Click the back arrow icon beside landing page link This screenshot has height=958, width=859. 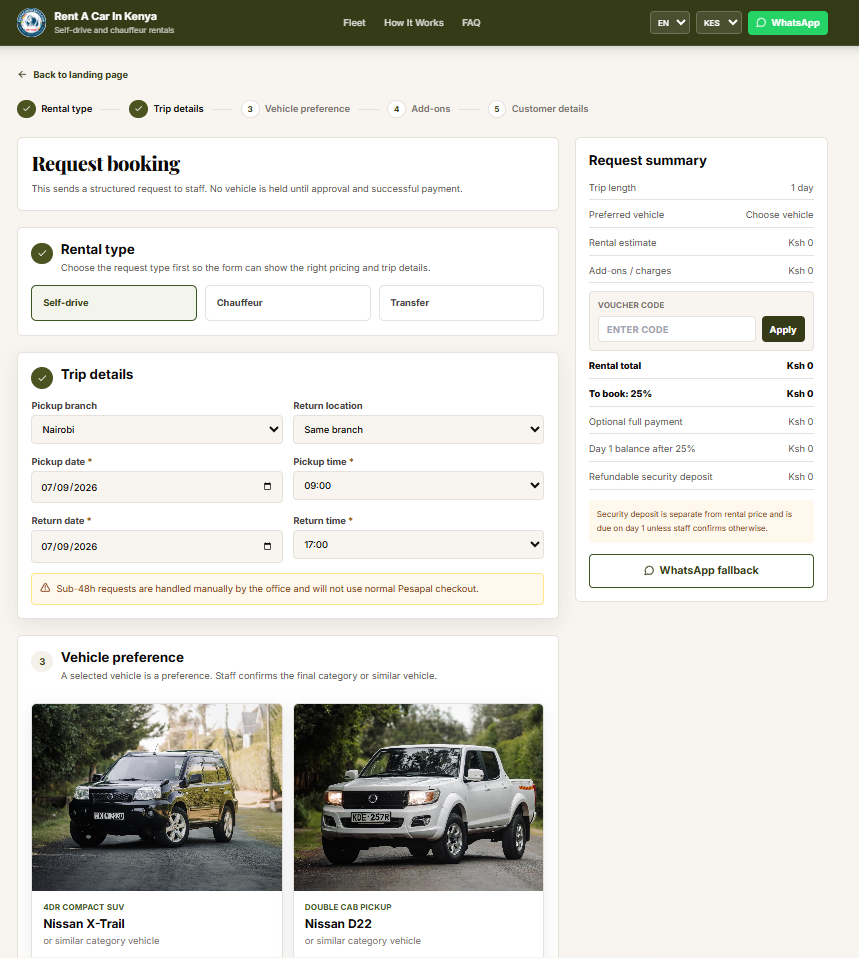[x=22, y=75]
